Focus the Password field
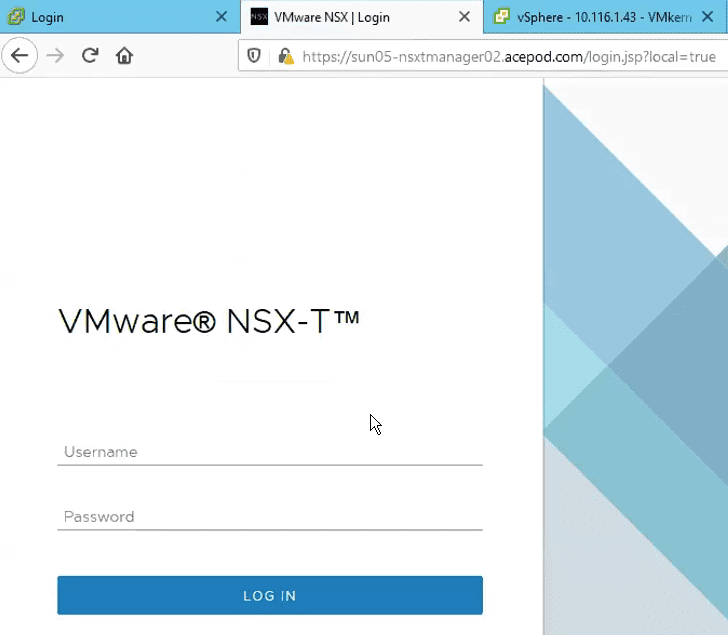 pyautogui.click(x=270, y=517)
